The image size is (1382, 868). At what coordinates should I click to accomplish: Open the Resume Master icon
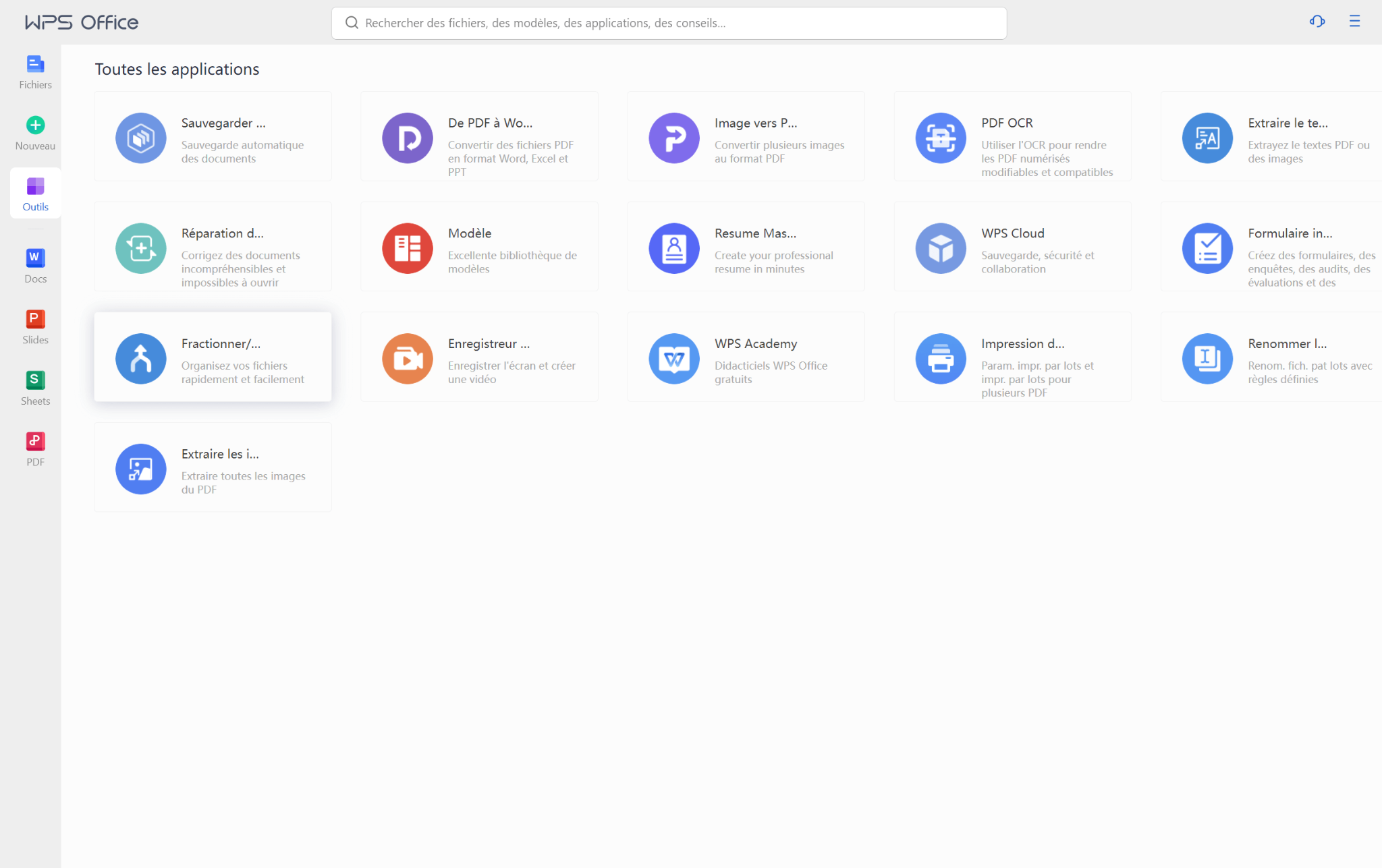(x=673, y=248)
